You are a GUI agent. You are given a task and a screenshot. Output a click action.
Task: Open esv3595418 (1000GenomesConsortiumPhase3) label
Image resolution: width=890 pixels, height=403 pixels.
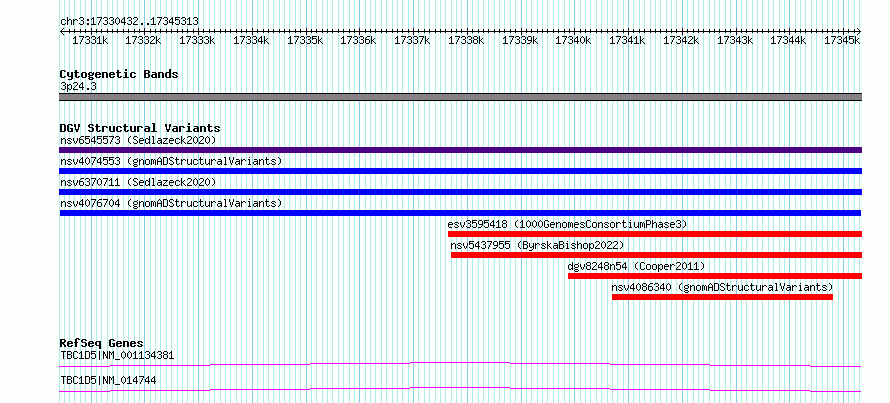pos(567,224)
